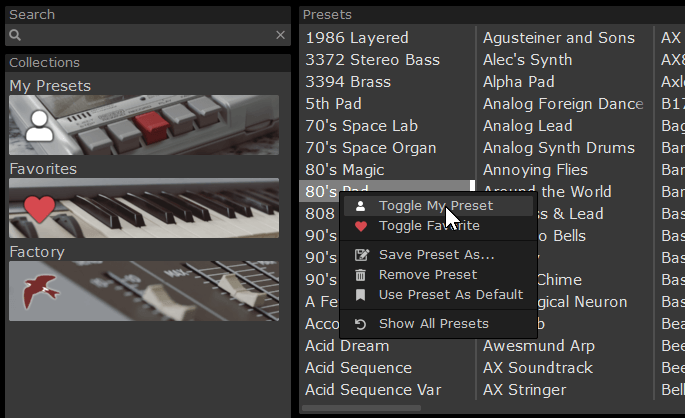Select the 70's Space Lab preset
The image size is (685, 418).
(361, 126)
